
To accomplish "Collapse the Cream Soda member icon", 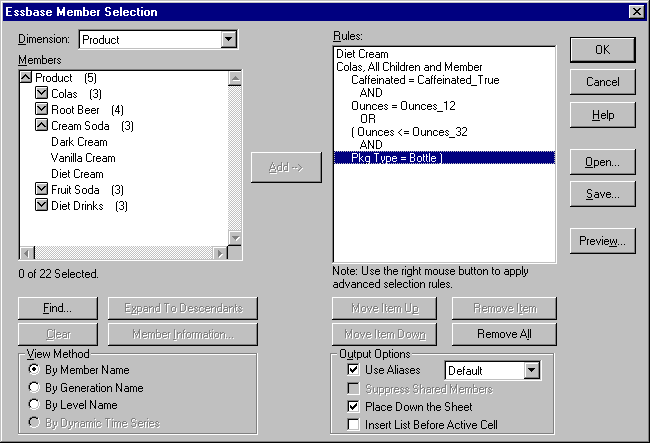I will pos(42,125).
